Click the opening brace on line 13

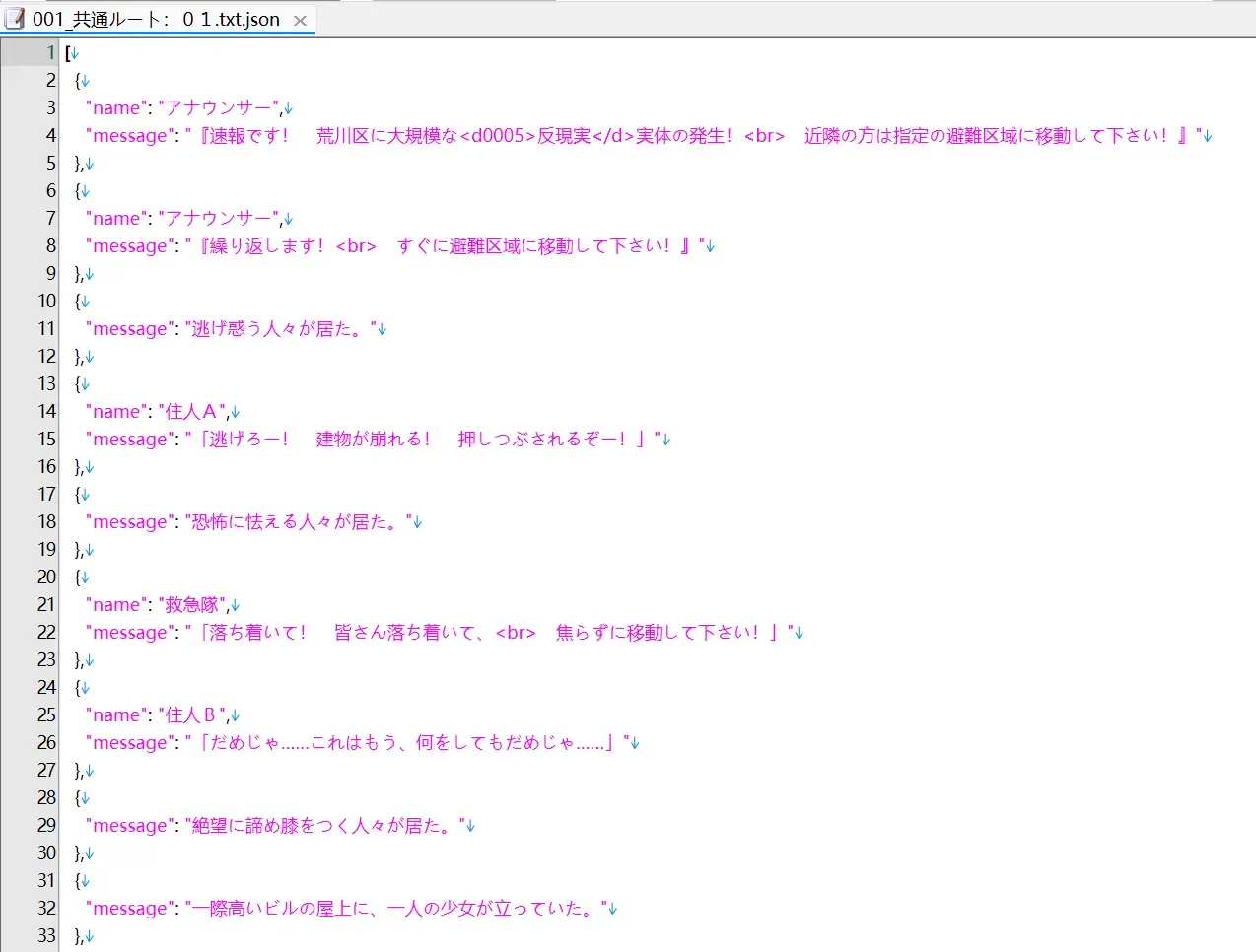click(78, 384)
